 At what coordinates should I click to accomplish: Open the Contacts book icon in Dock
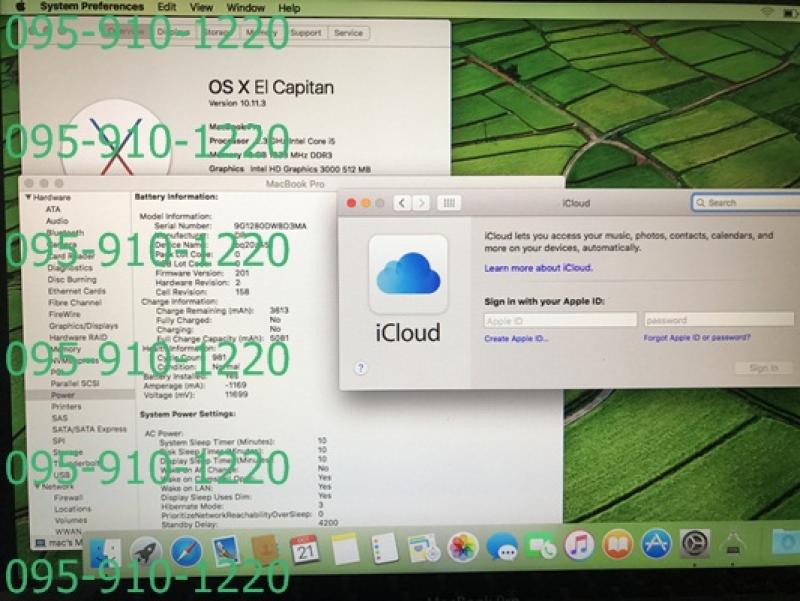(265, 550)
